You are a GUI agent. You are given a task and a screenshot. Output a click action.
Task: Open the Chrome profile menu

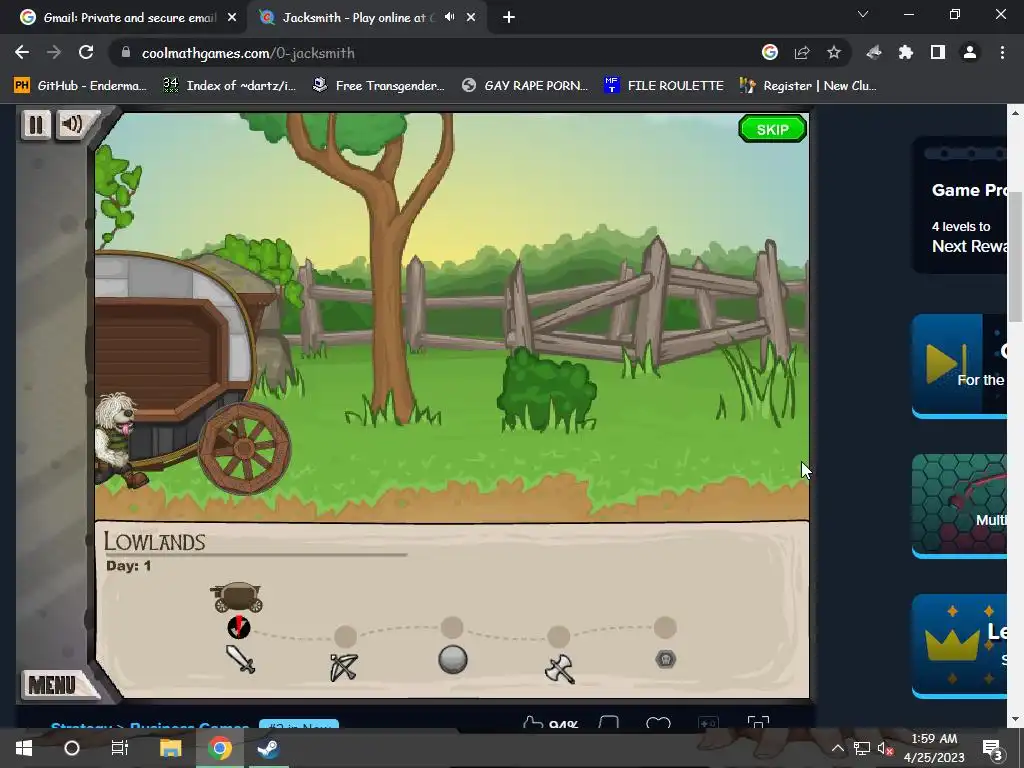pos(970,52)
